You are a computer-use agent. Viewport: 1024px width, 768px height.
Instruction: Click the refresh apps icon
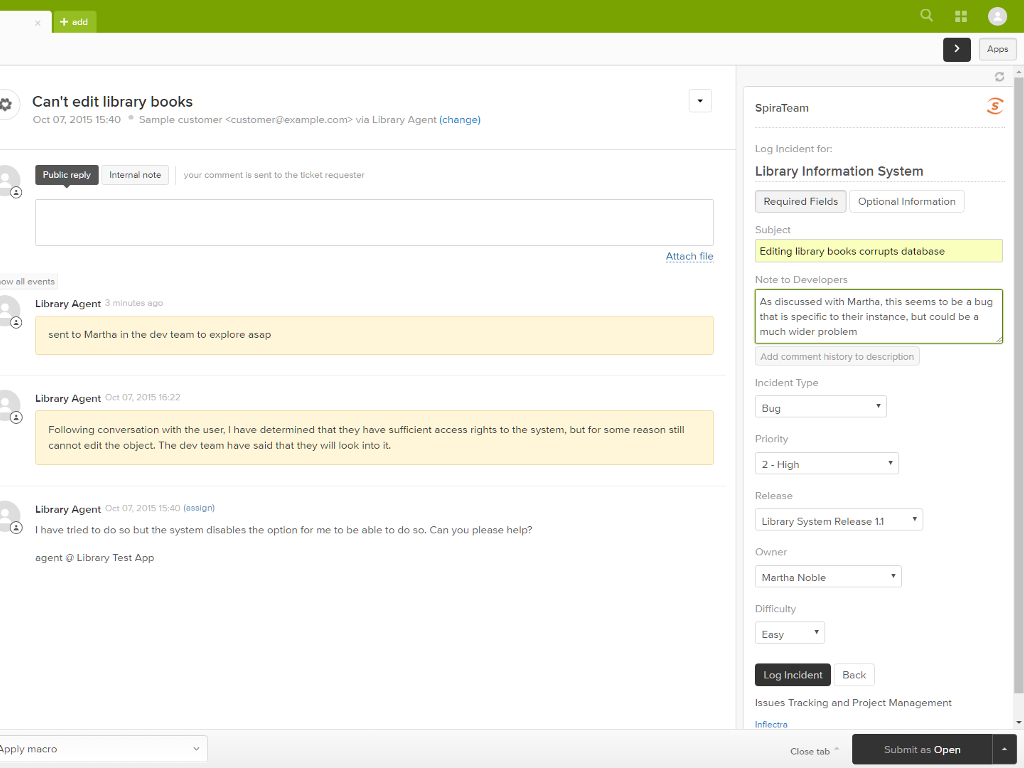click(999, 77)
